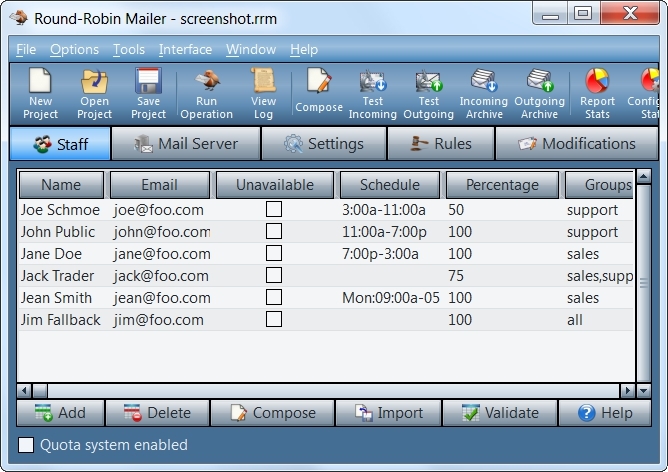Select the jane@foo.com email cell
This screenshot has width=668, height=472.
162,254
